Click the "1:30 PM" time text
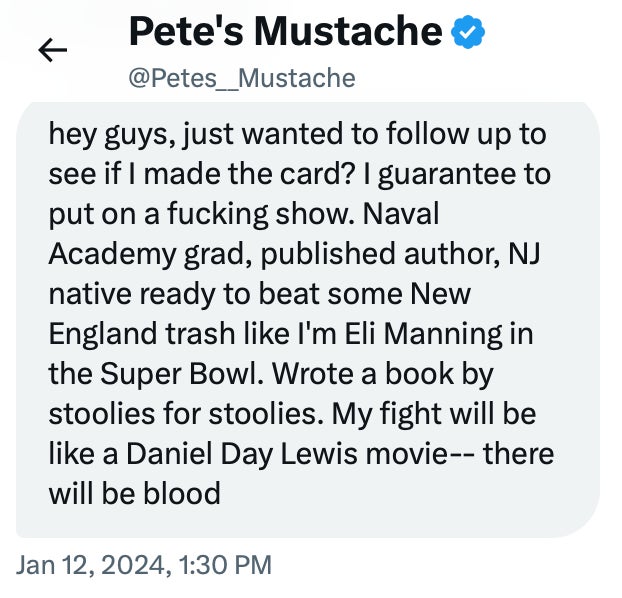The height and width of the screenshot is (598, 622). click(x=230, y=565)
